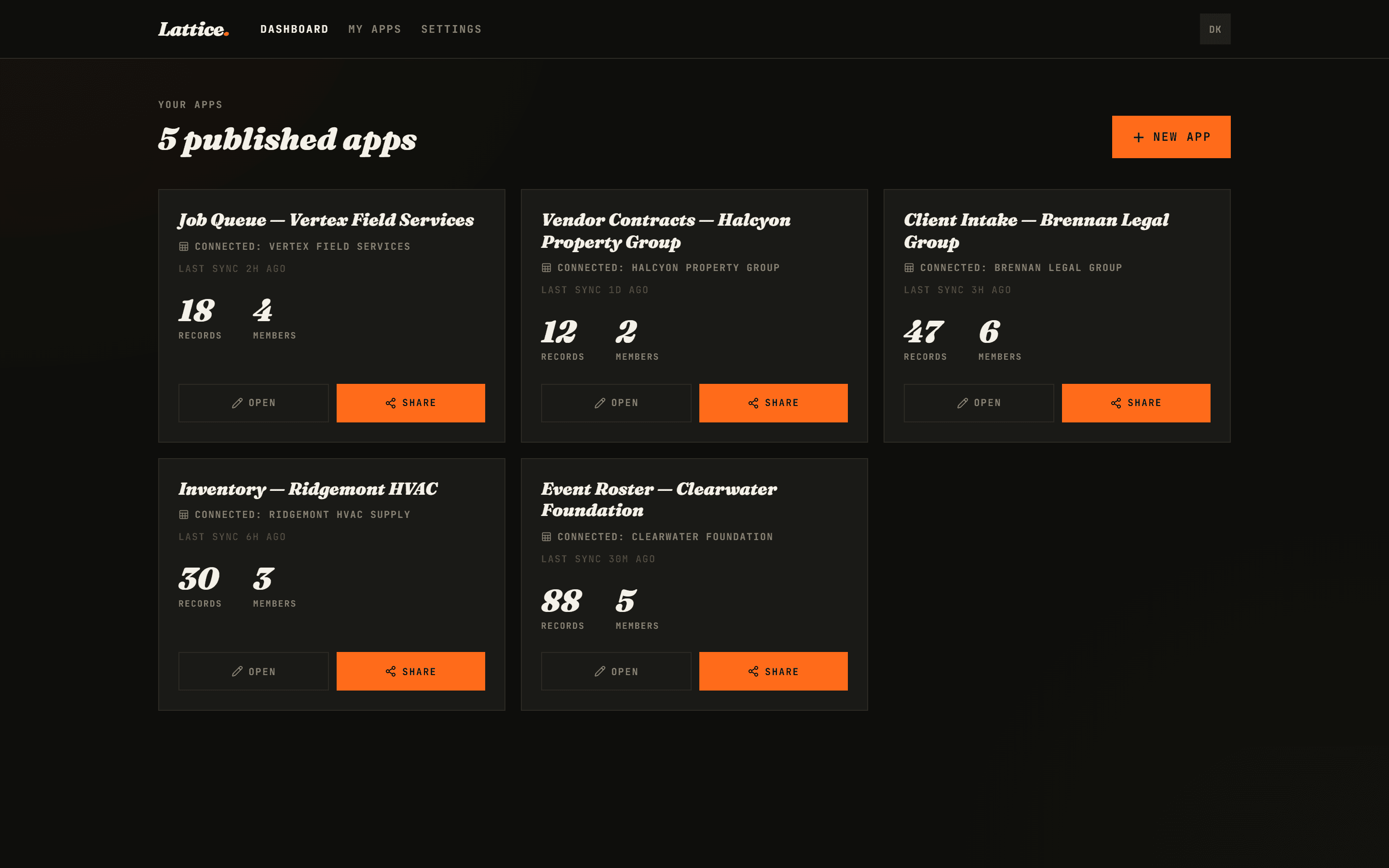Click table icon beside Brennan Legal Group connection
1389x868 pixels.
[909, 268]
